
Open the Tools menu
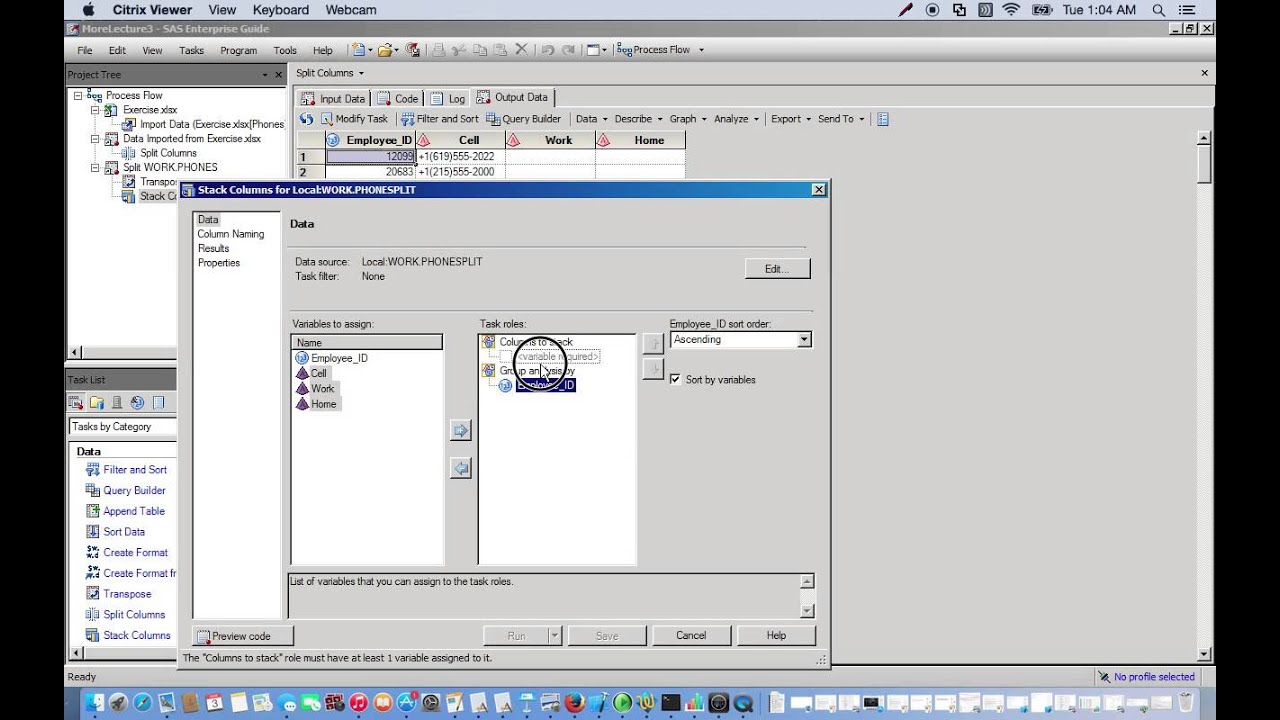285,50
